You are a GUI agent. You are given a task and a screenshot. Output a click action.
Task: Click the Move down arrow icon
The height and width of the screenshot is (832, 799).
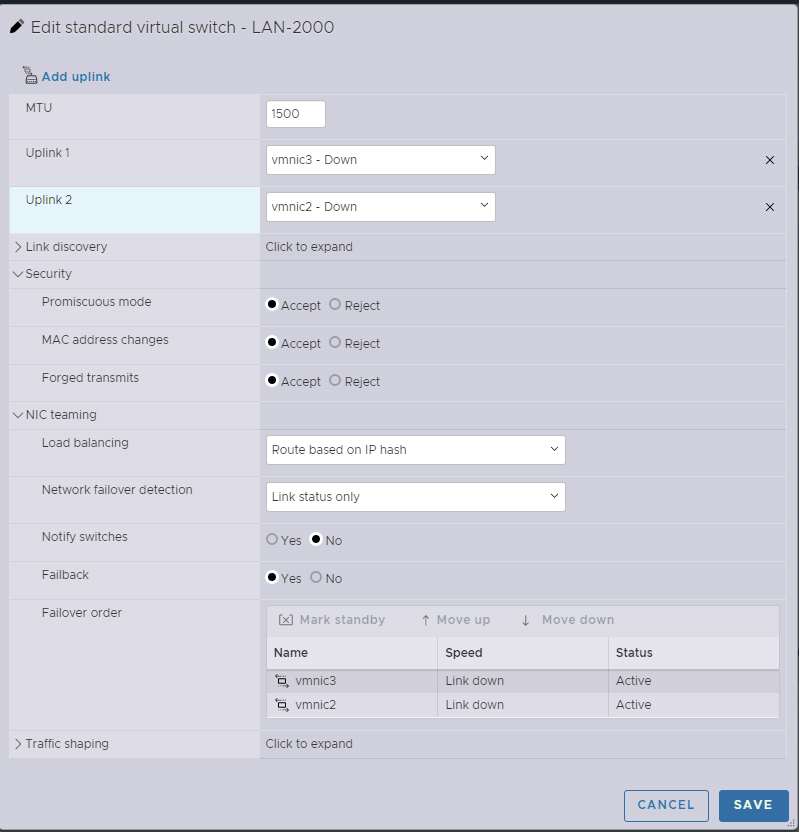(x=526, y=620)
